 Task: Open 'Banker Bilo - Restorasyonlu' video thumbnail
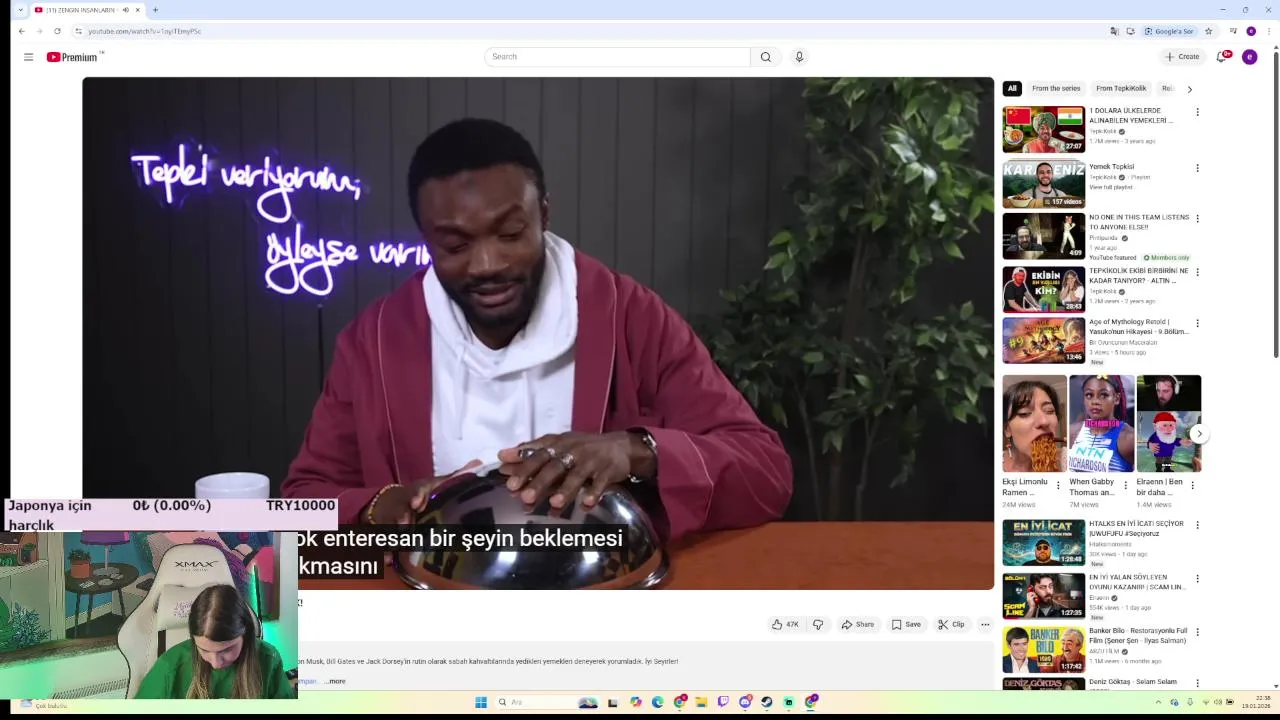click(1043, 649)
